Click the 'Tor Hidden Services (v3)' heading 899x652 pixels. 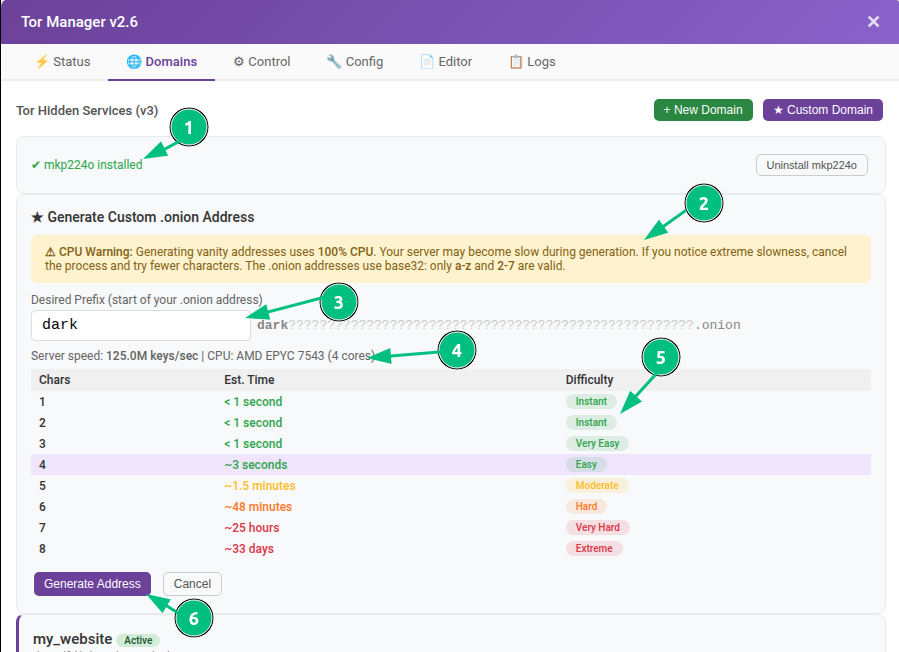pos(87,110)
